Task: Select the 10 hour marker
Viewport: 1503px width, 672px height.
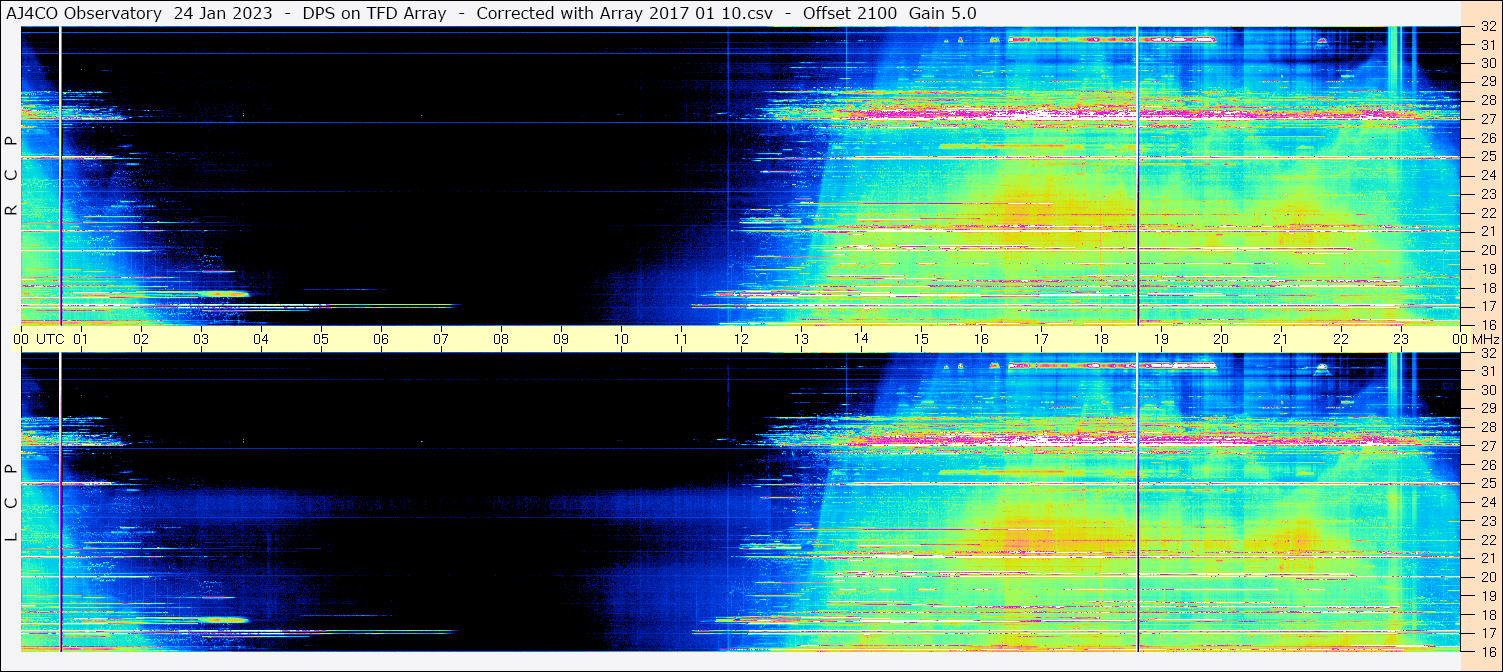Action: [x=621, y=339]
